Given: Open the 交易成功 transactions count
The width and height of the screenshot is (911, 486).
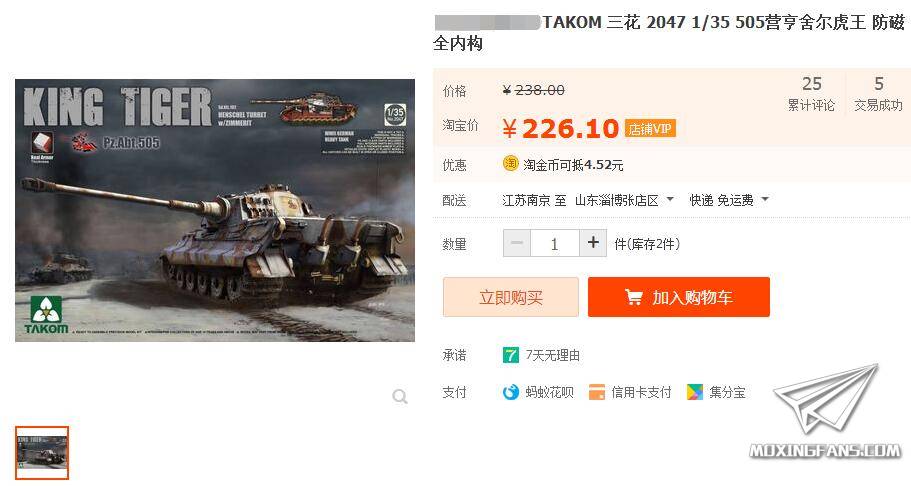Looking at the screenshot, I should click(x=878, y=94).
